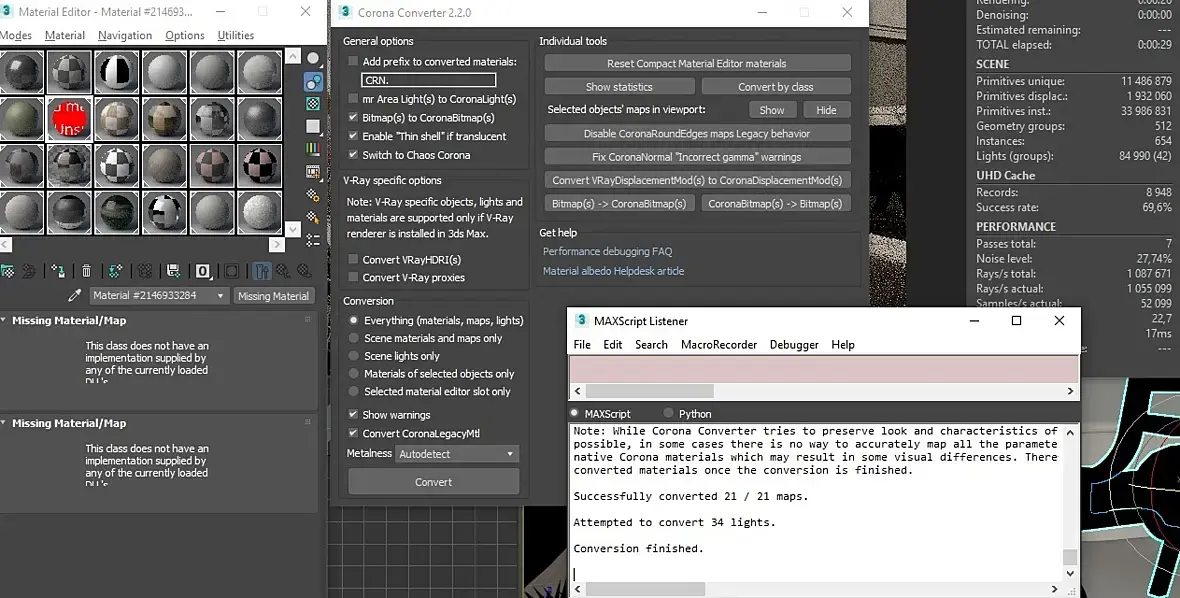Screen dimensions: 1180x598
Task: Click the Corona Converter title bar app icon
Action: click(x=345, y=12)
